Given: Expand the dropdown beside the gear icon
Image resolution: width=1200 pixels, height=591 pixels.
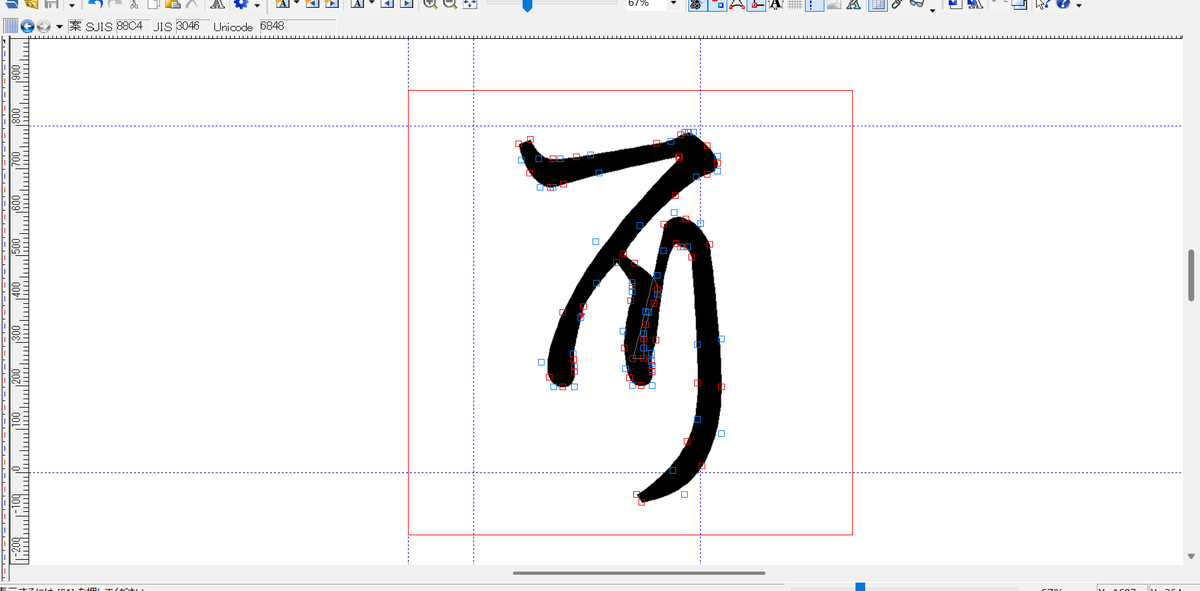Looking at the screenshot, I should point(257,5).
